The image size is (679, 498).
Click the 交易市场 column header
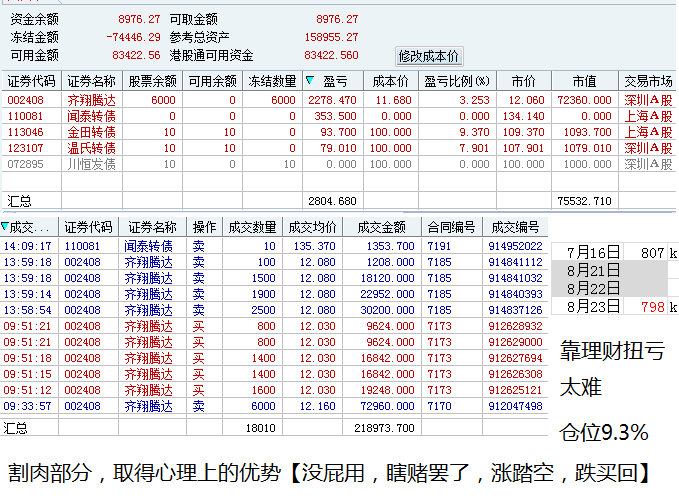[x=648, y=81]
